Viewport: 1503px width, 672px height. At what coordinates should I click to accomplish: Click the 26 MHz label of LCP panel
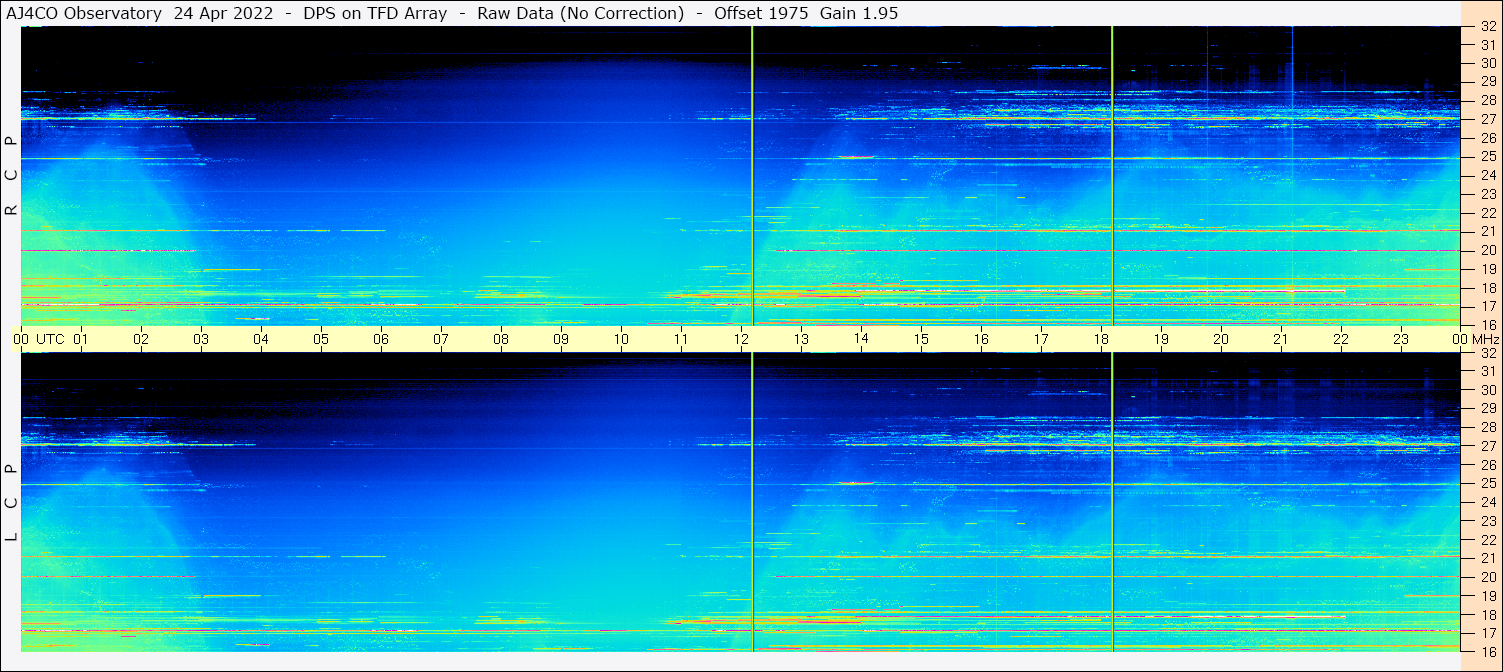[x=1488, y=465]
